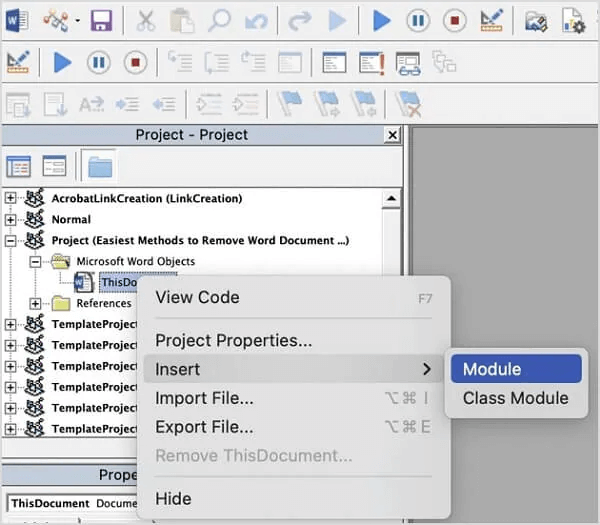Click the Save (floppy disk) icon
Image resolution: width=600 pixels, height=525 pixels.
(x=100, y=21)
